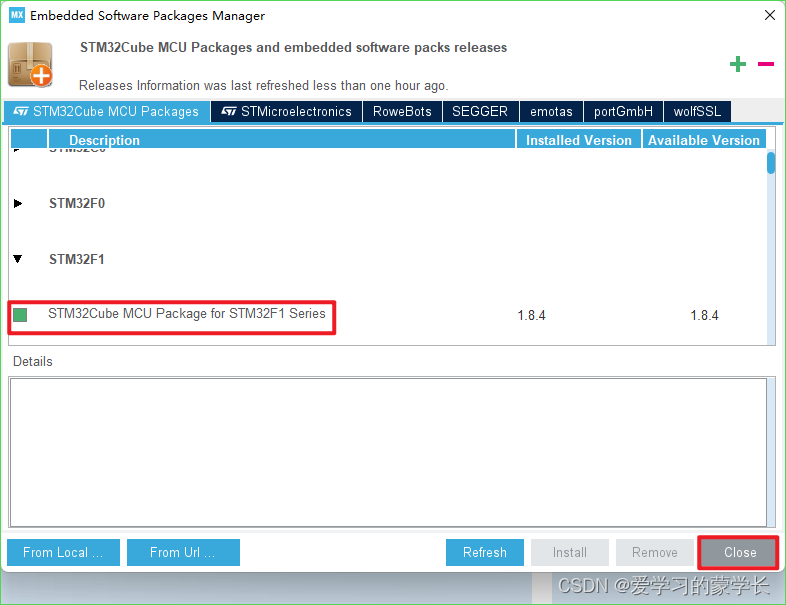
Task: Toggle the green checkbox for STM32F1 package
Action: click(20, 315)
